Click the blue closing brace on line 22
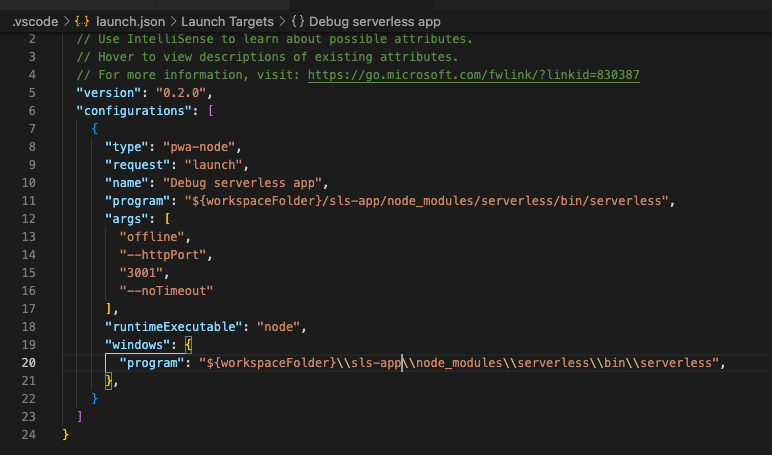The image size is (772, 455). coord(95,399)
